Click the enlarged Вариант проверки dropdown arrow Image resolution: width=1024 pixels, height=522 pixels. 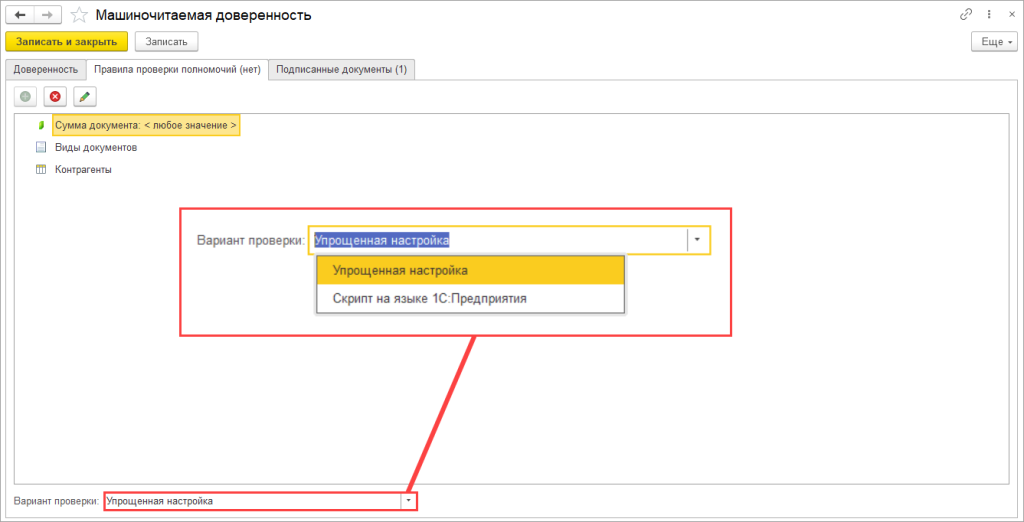pos(698,240)
